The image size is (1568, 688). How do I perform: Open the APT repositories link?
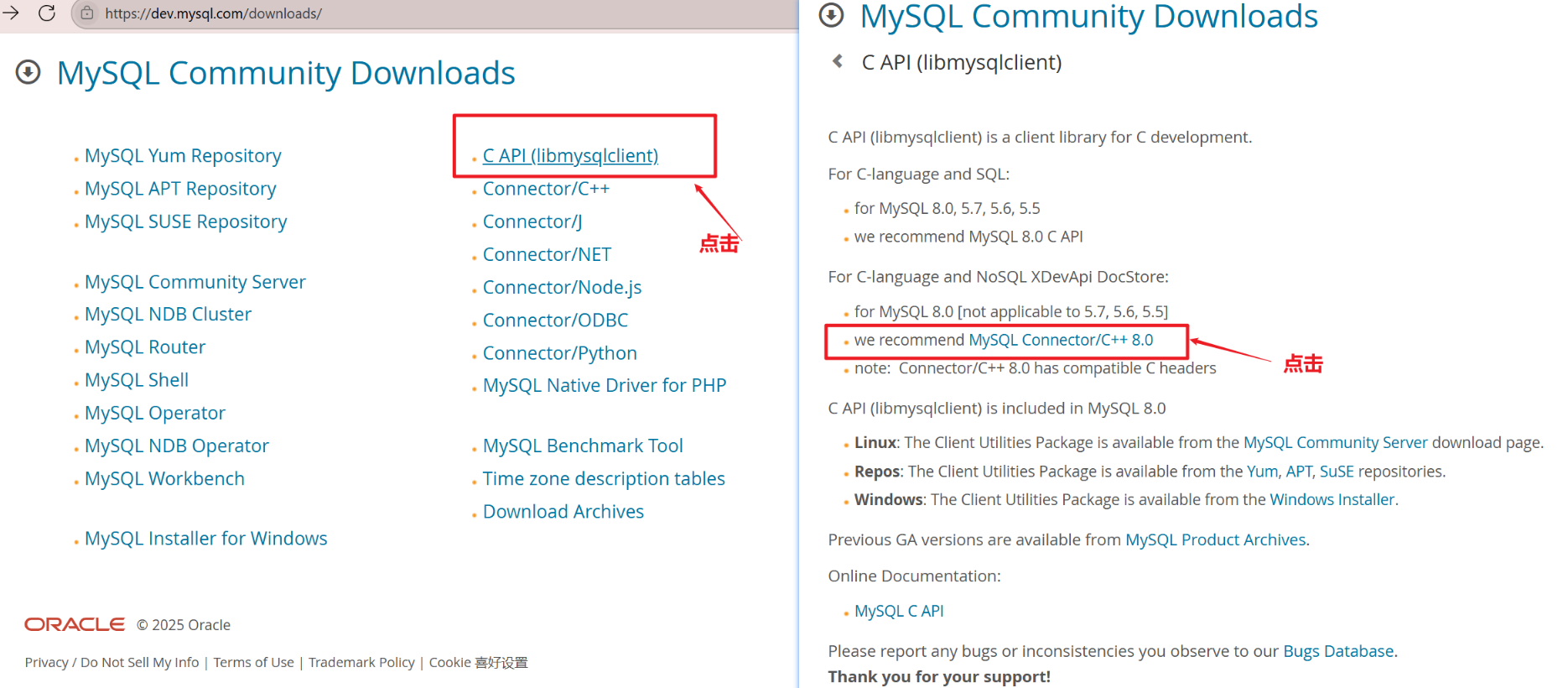[1299, 472]
